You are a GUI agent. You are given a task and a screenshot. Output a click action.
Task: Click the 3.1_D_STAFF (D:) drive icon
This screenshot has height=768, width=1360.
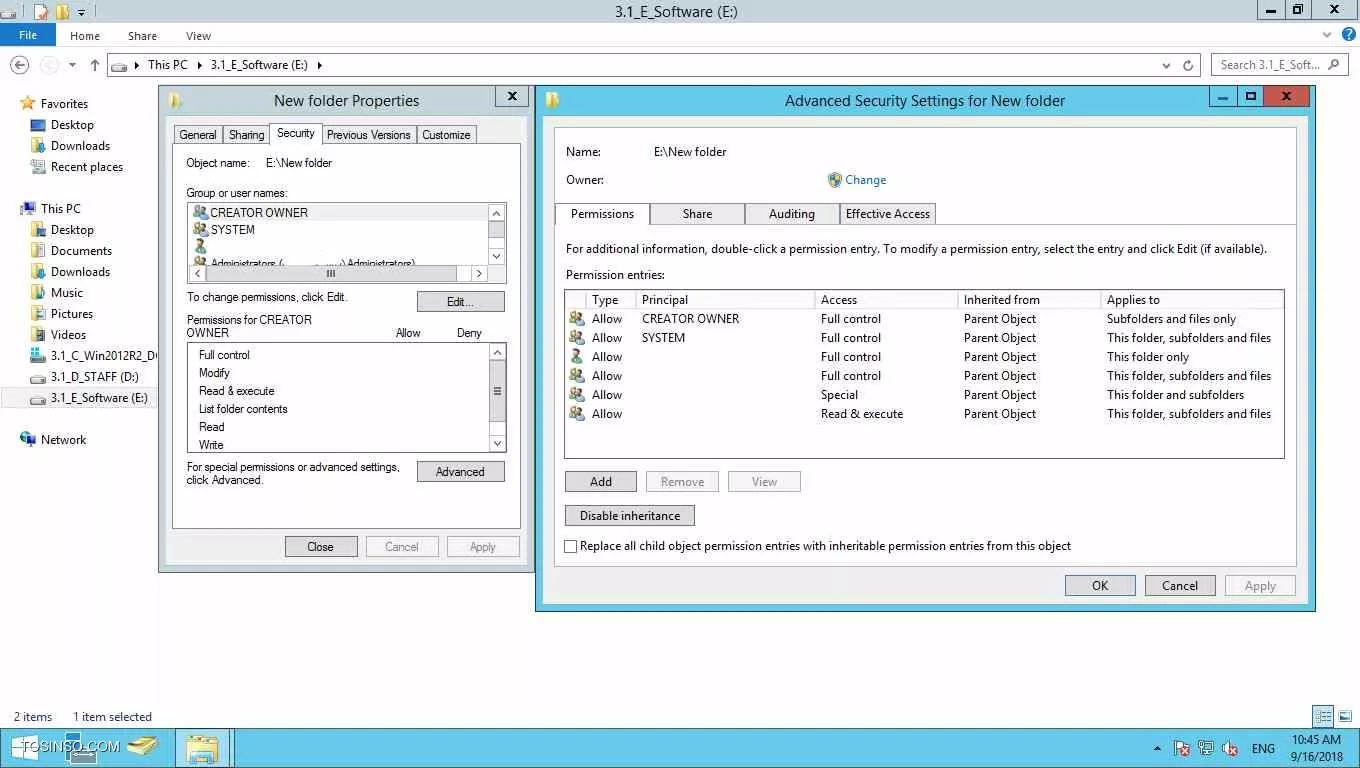38,377
